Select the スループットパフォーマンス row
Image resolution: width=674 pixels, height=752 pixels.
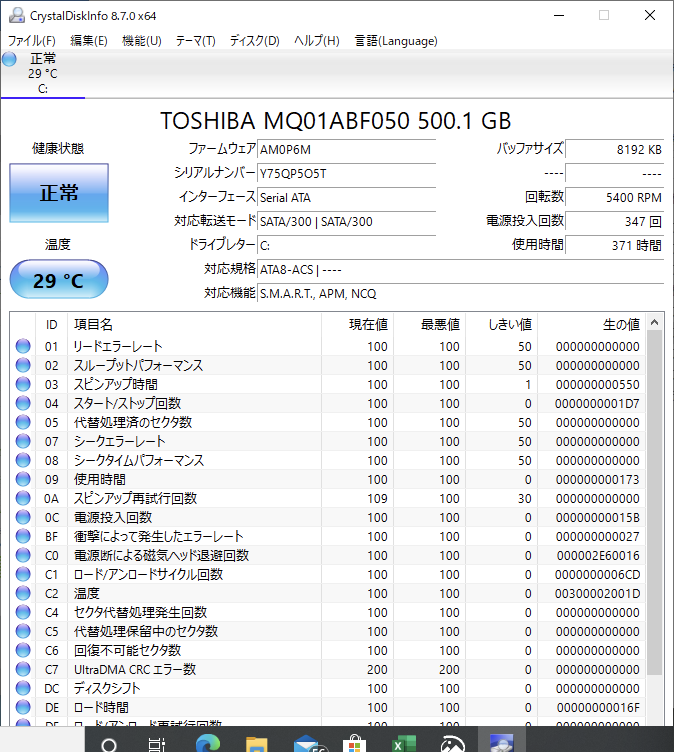click(328, 365)
